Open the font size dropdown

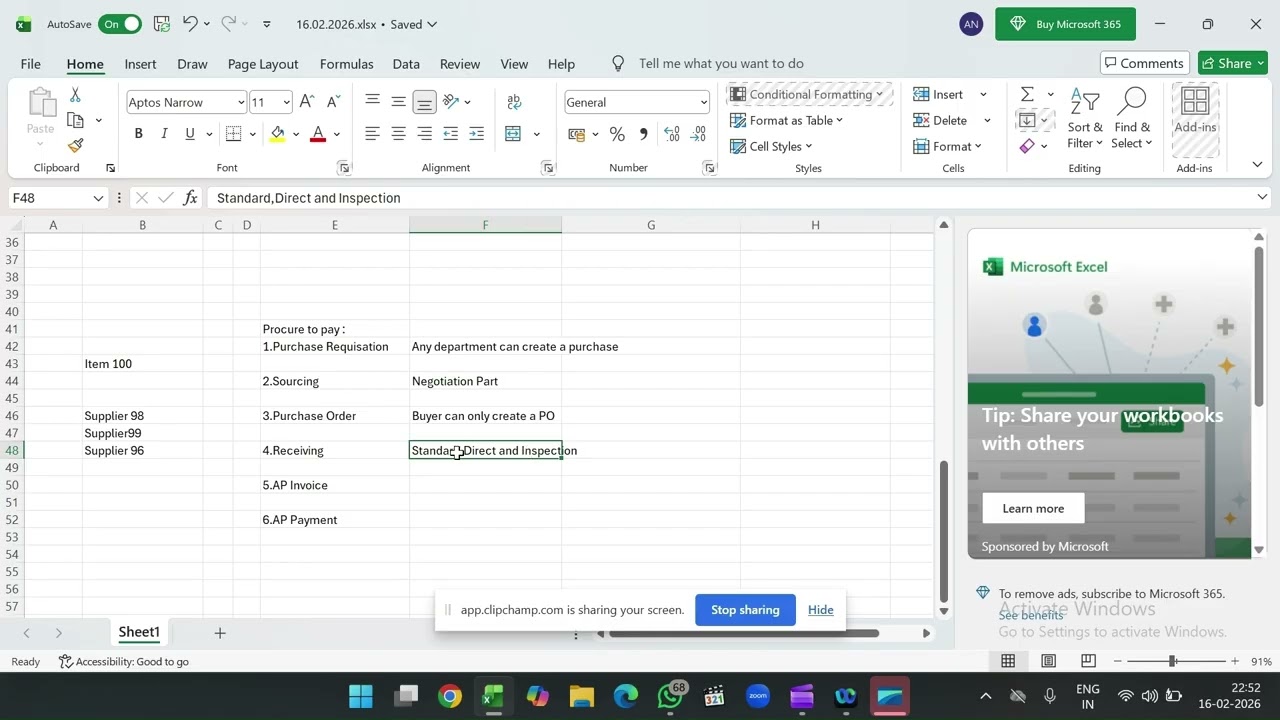click(286, 102)
